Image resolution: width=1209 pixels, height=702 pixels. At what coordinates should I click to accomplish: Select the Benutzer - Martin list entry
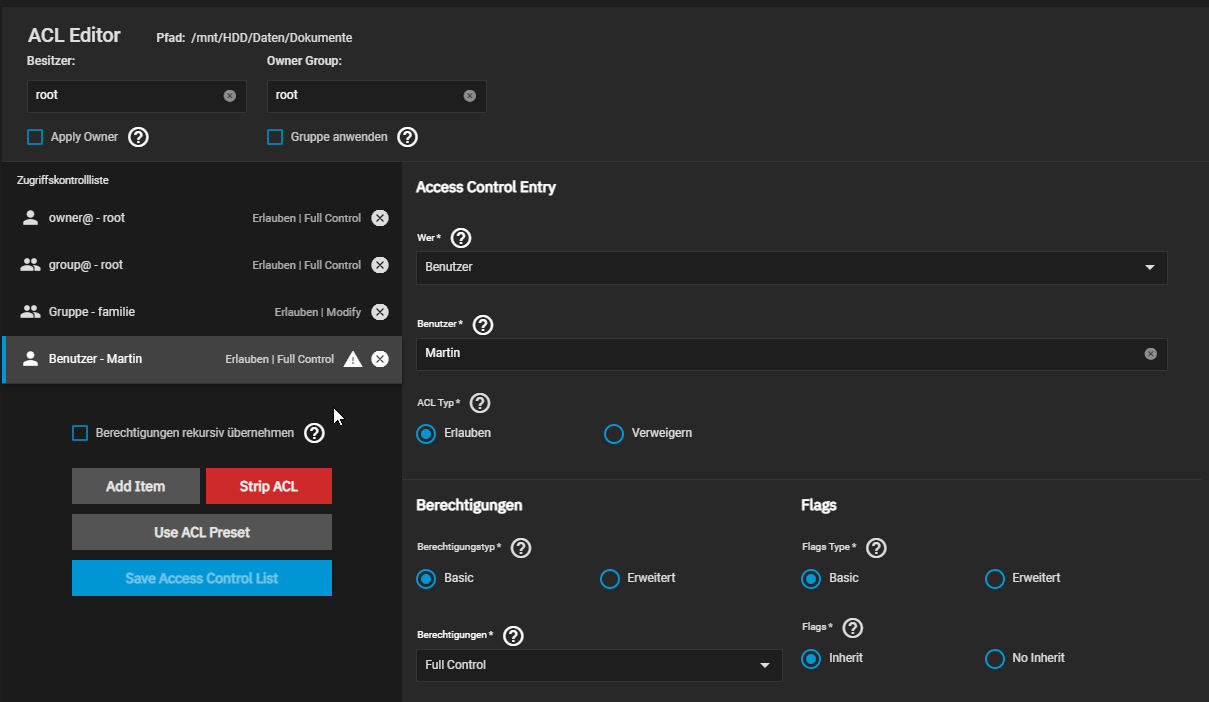pos(202,359)
